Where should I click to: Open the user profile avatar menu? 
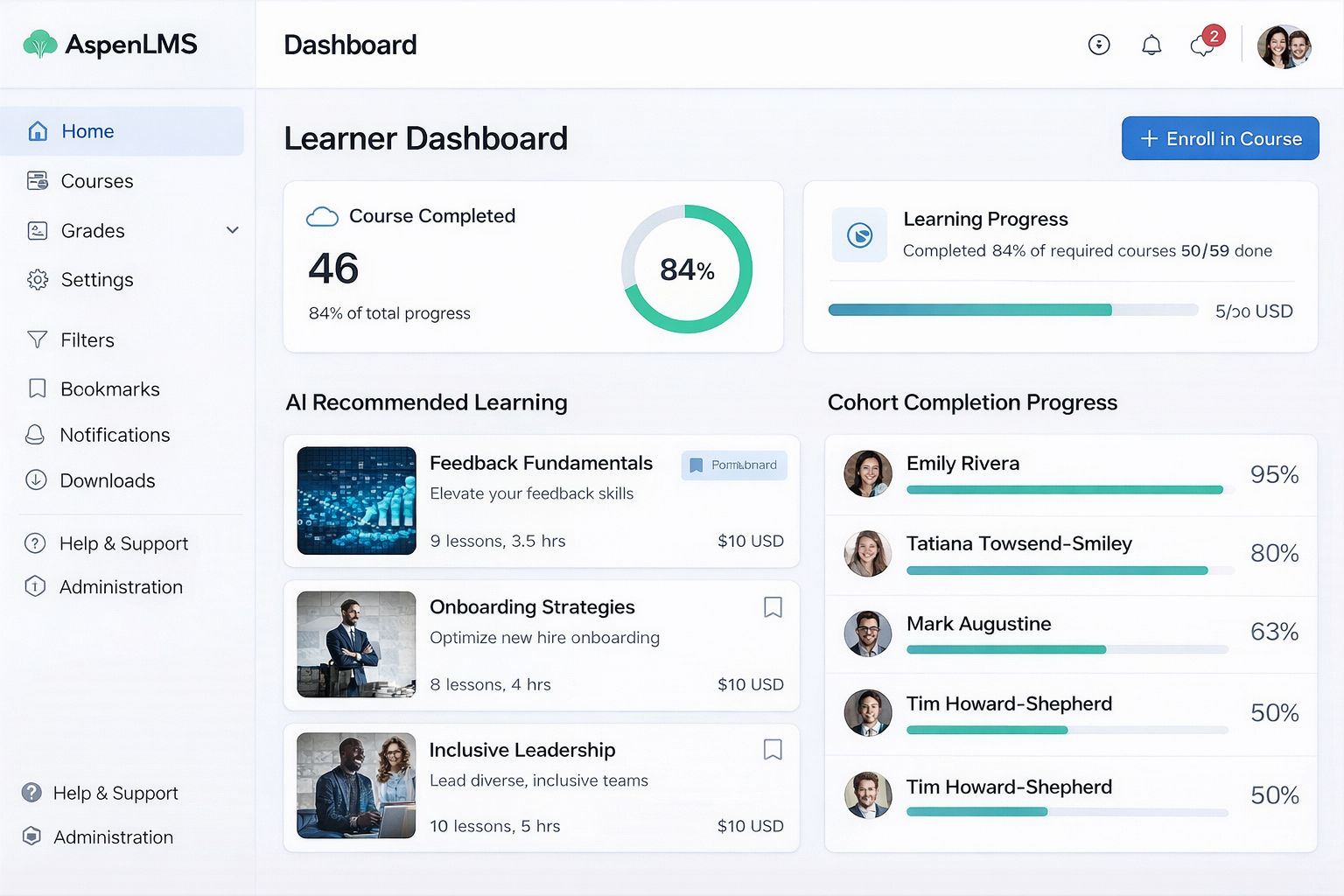click(1284, 46)
